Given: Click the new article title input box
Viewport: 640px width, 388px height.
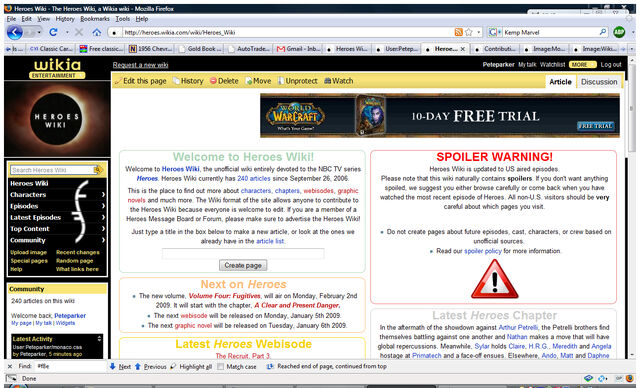Looking at the screenshot, I should (x=243, y=253).
